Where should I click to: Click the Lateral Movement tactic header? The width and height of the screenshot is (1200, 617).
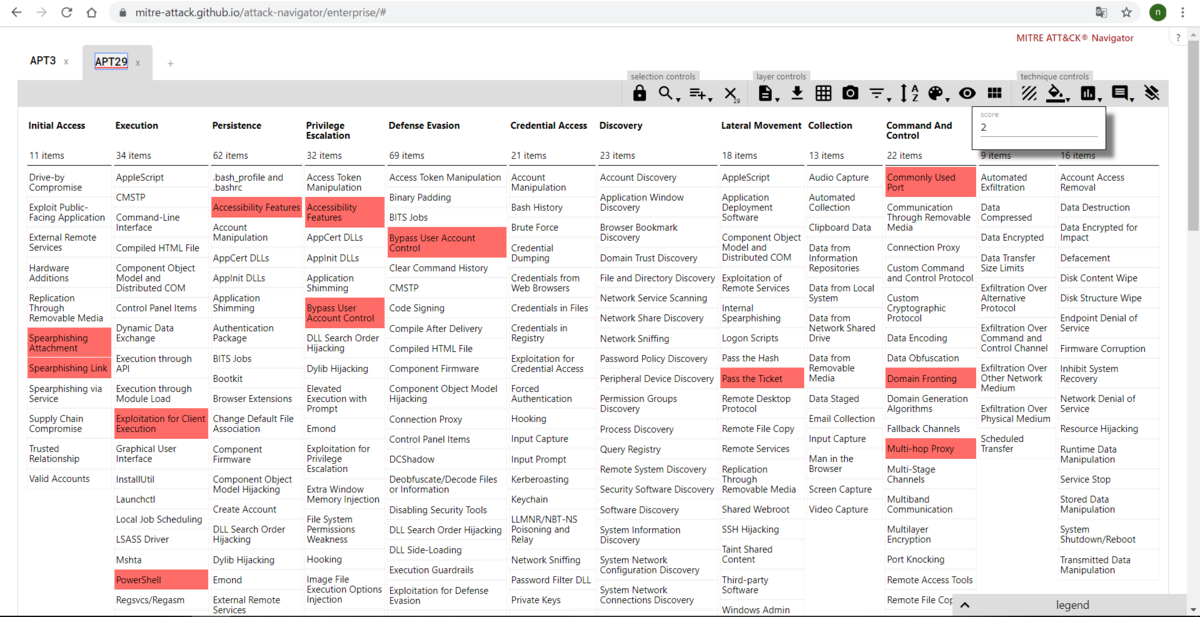click(761, 125)
